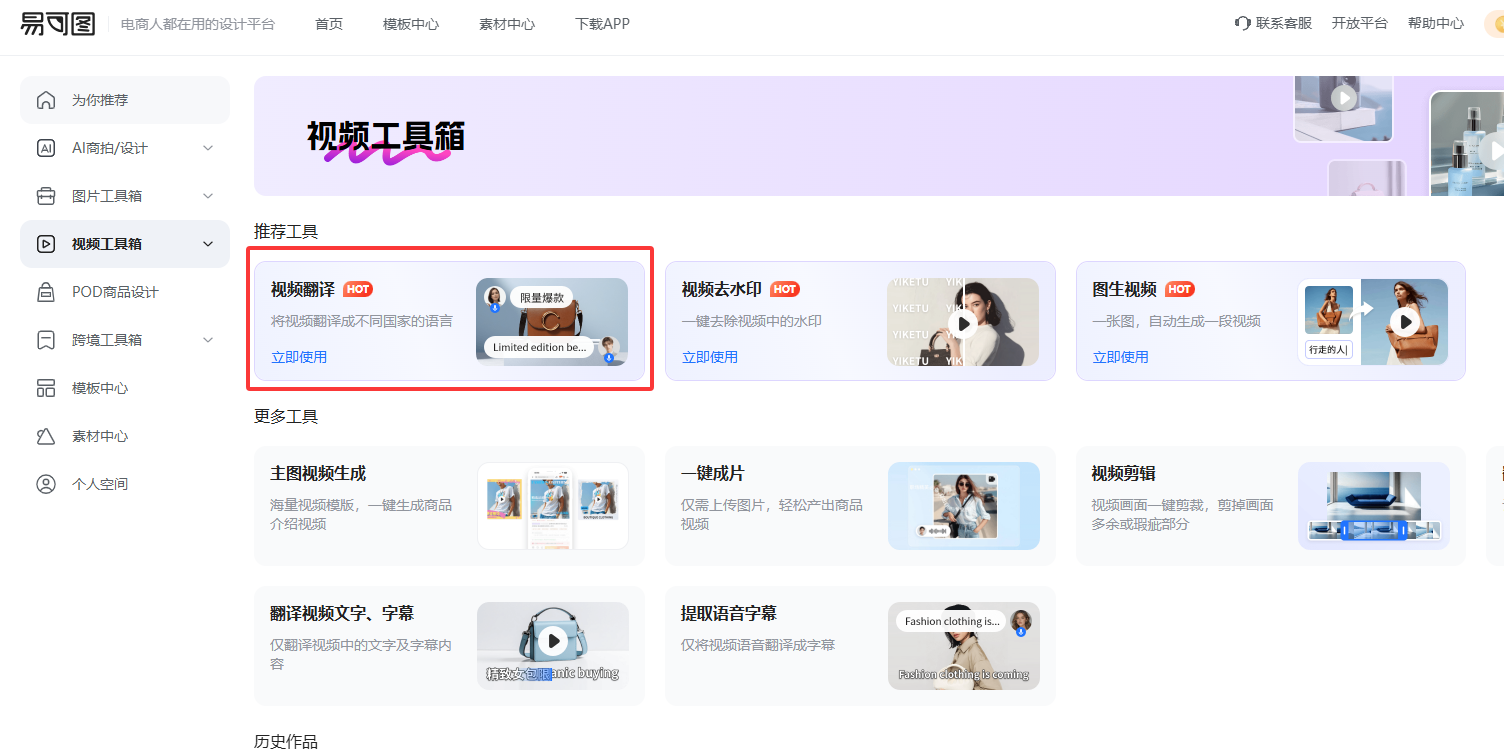Click the AI icon beside AI商拍/设计
The height and width of the screenshot is (749, 1504).
(x=46, y=148)
